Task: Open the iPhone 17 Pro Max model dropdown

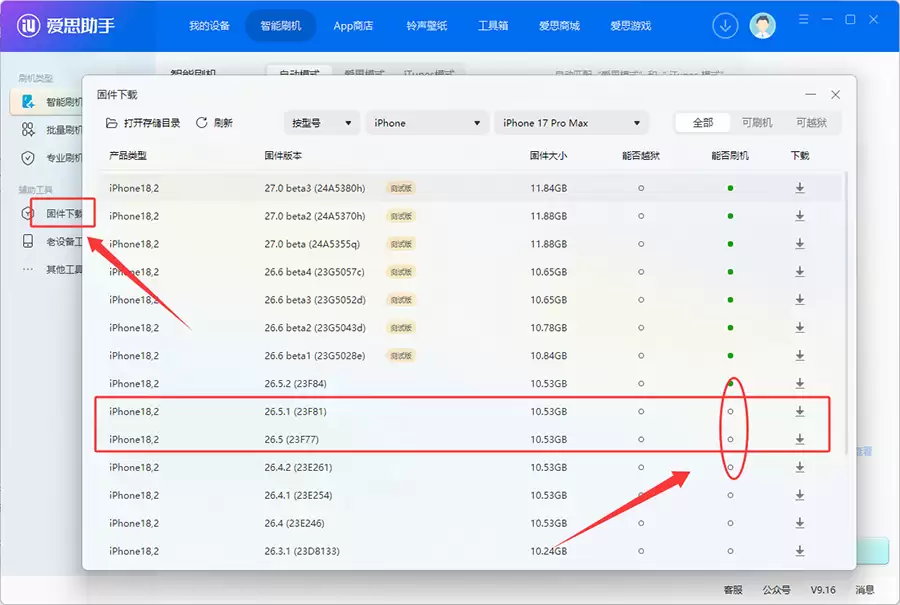Action: 571,123
